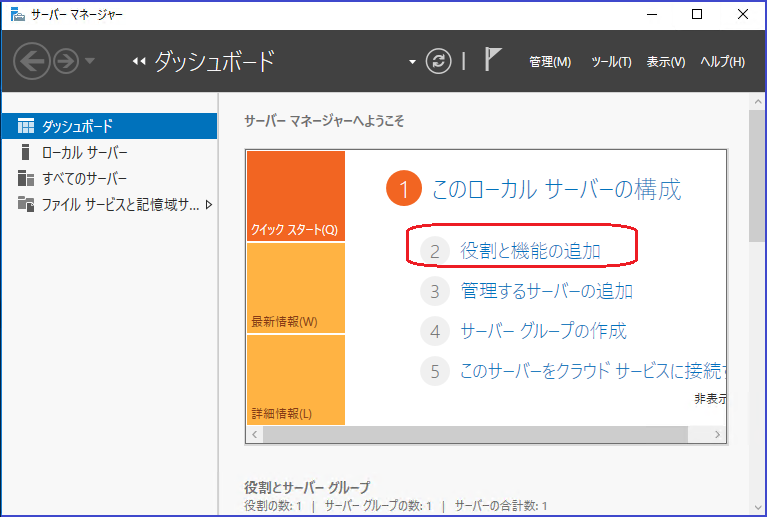Viewport: 767px width, 517px height.
Task: Select すべてのサーバー in the sidebar
Action: (110, 178)
